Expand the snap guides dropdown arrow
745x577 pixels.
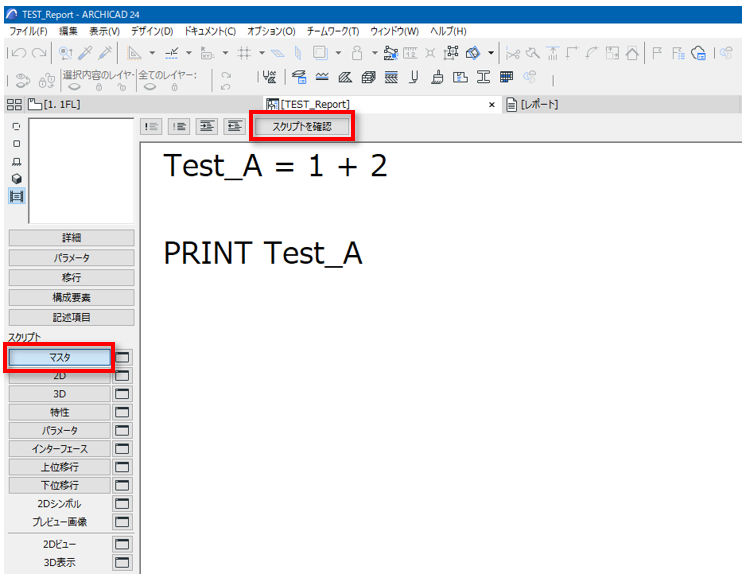189,53
